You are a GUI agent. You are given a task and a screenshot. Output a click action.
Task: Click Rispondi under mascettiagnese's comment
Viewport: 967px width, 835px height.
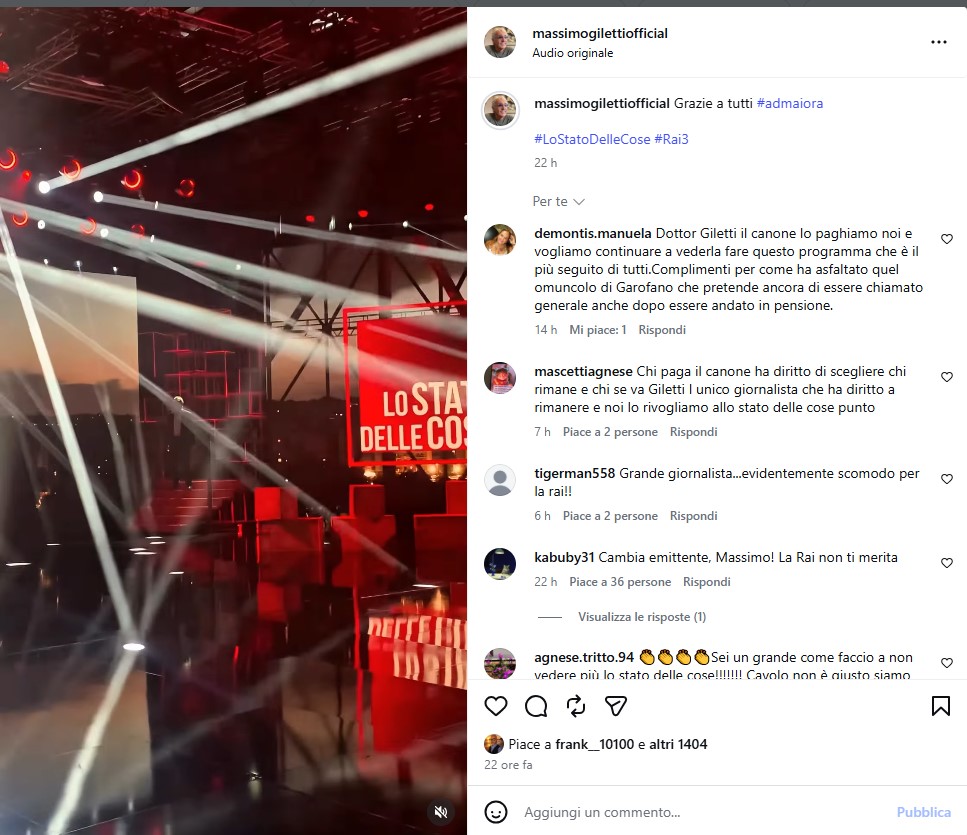694,432
